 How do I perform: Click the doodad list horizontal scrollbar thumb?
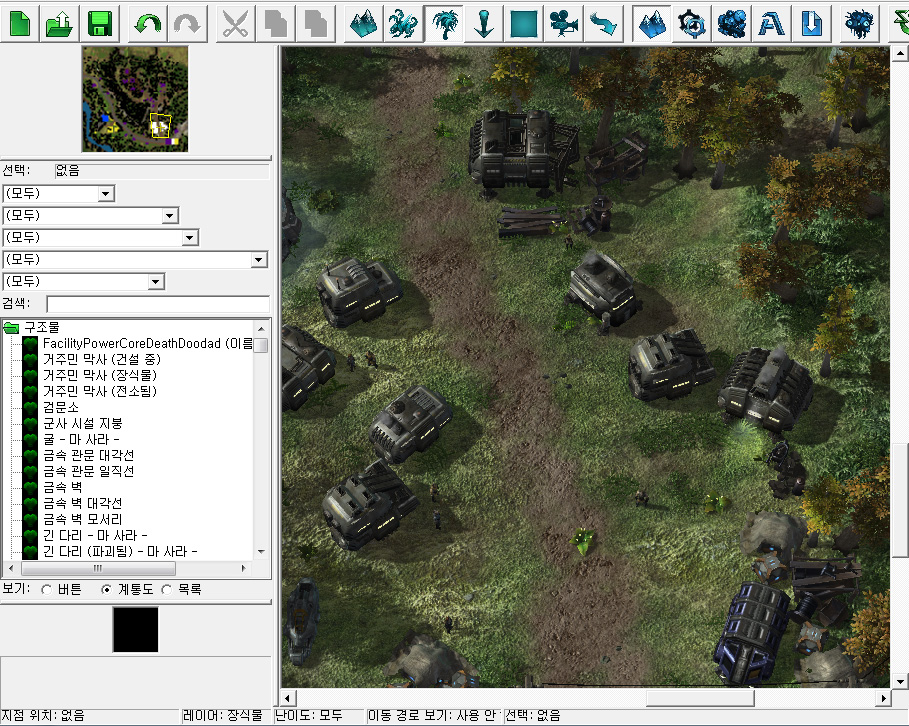click(x=99, y=568)
